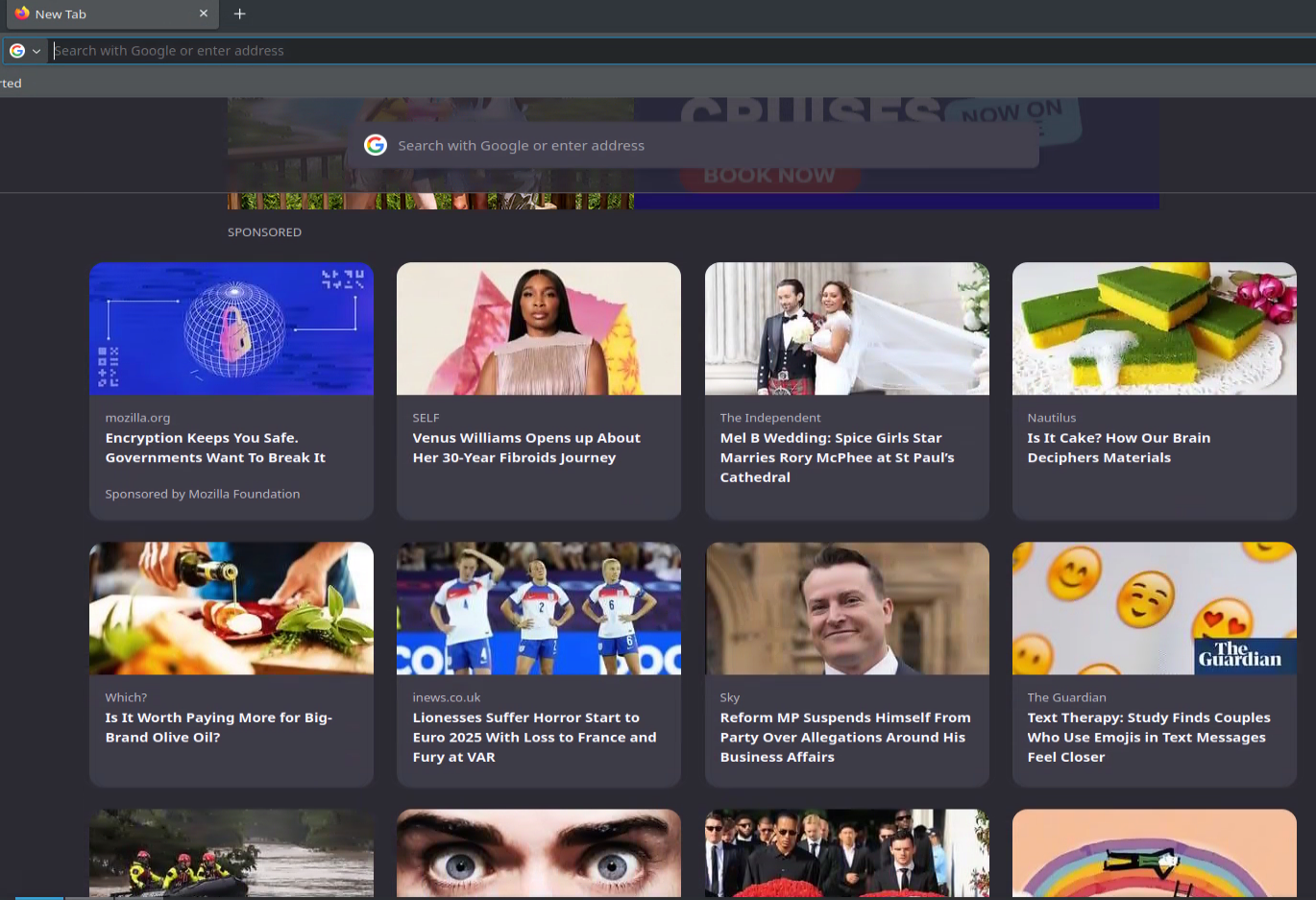
Task: Open Mel B Wedding article headline
Action: pos(838,457)
